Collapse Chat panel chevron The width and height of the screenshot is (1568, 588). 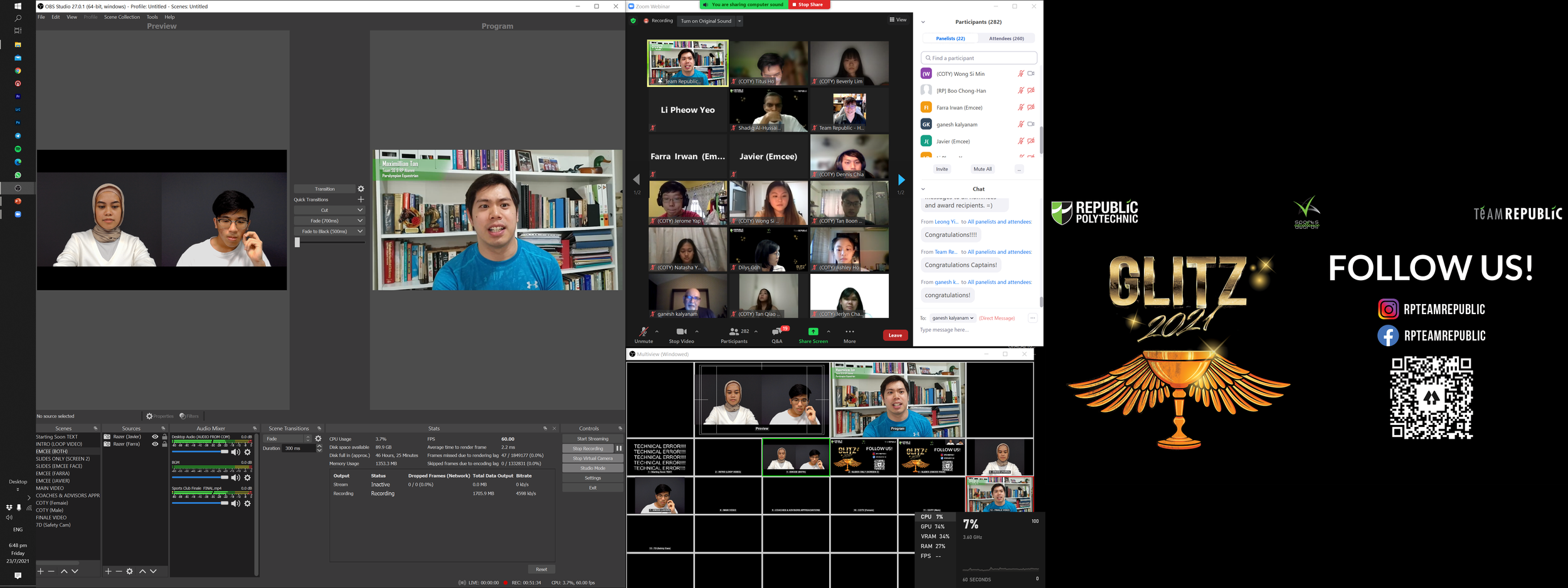click(x=923, y=189)
